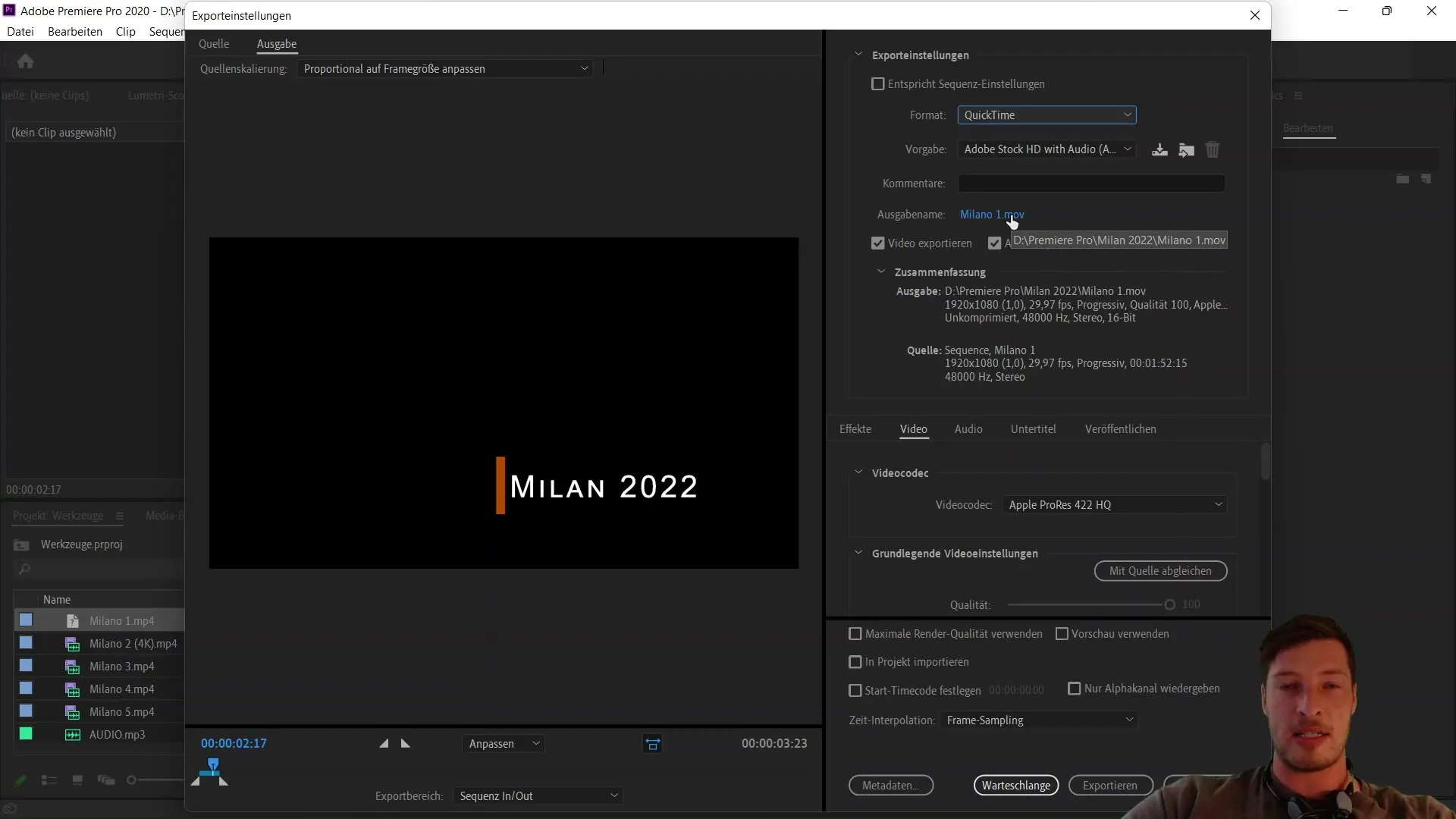Viewport: 1456px width, 819px height.
Task: Click the import preset folder icon
Action: pyautogui.click(x=1187, y=149)
